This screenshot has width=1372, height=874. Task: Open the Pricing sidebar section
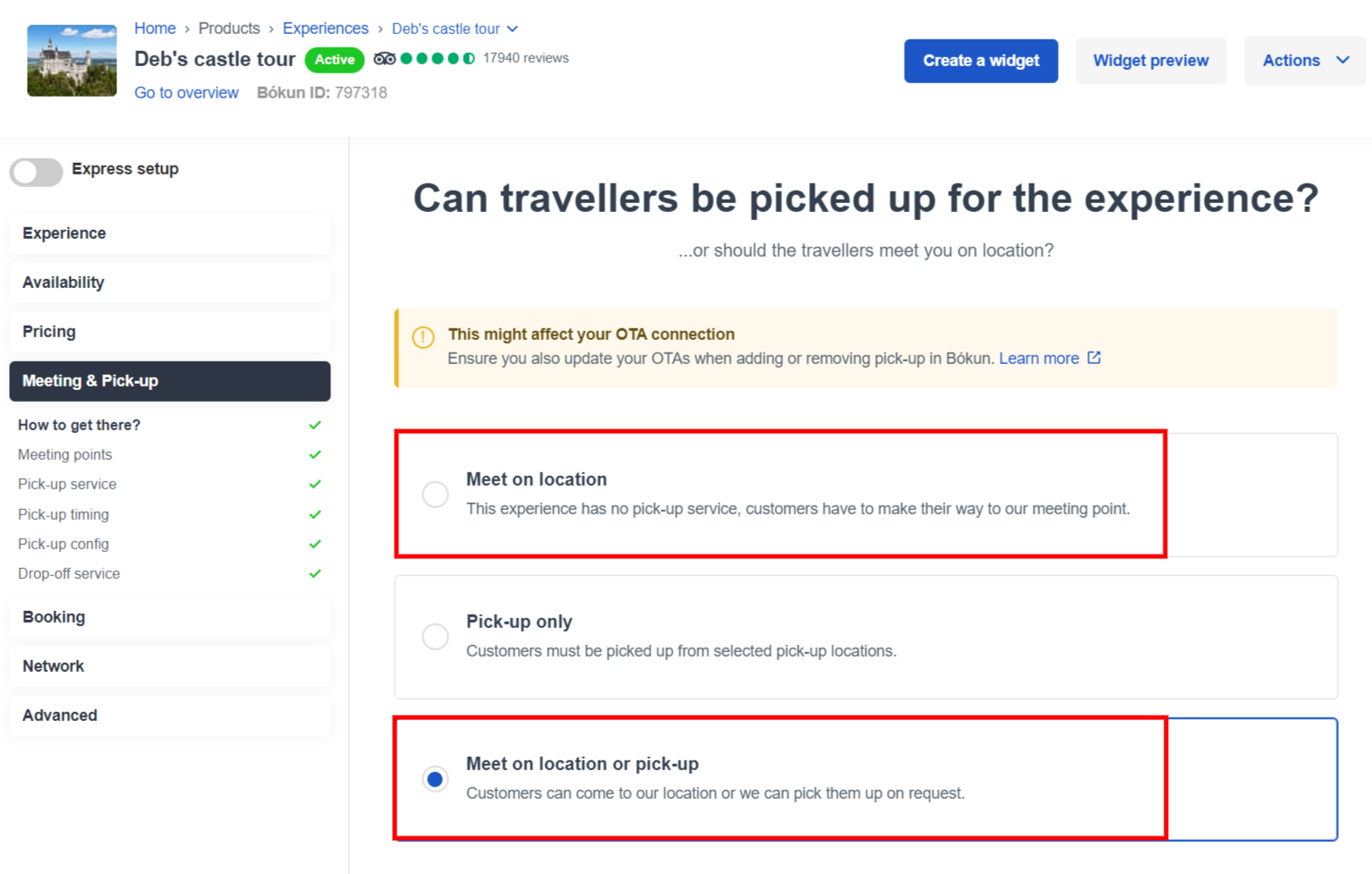170,332
